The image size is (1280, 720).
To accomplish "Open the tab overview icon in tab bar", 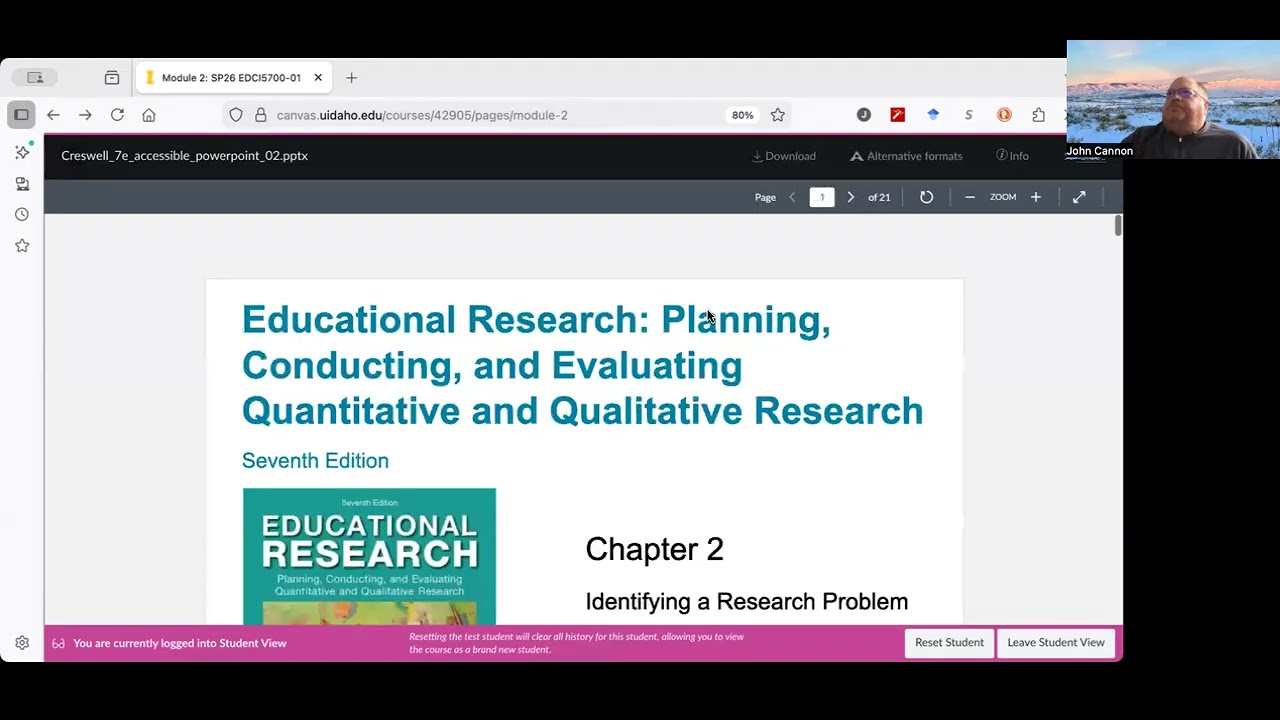I will click(x=111, y=78).
